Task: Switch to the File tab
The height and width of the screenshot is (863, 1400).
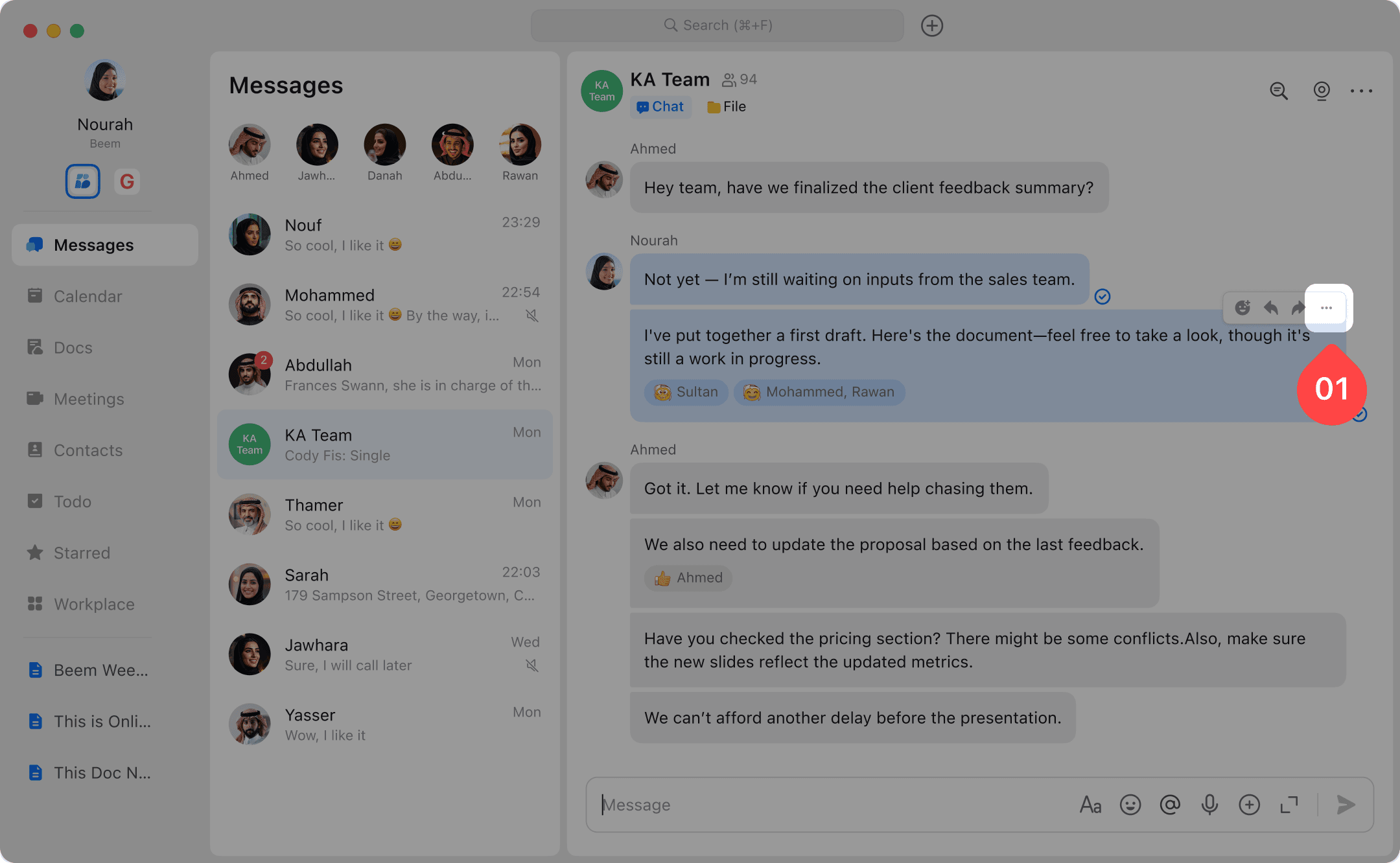Action: (x=727, y=107)
